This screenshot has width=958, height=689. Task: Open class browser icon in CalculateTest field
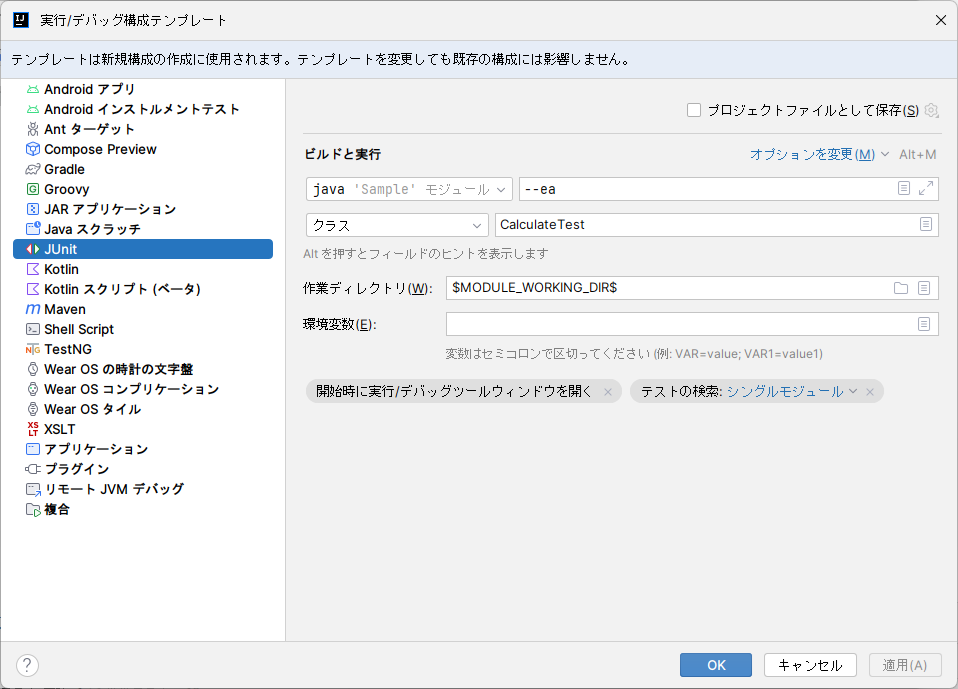coord(926,225)
